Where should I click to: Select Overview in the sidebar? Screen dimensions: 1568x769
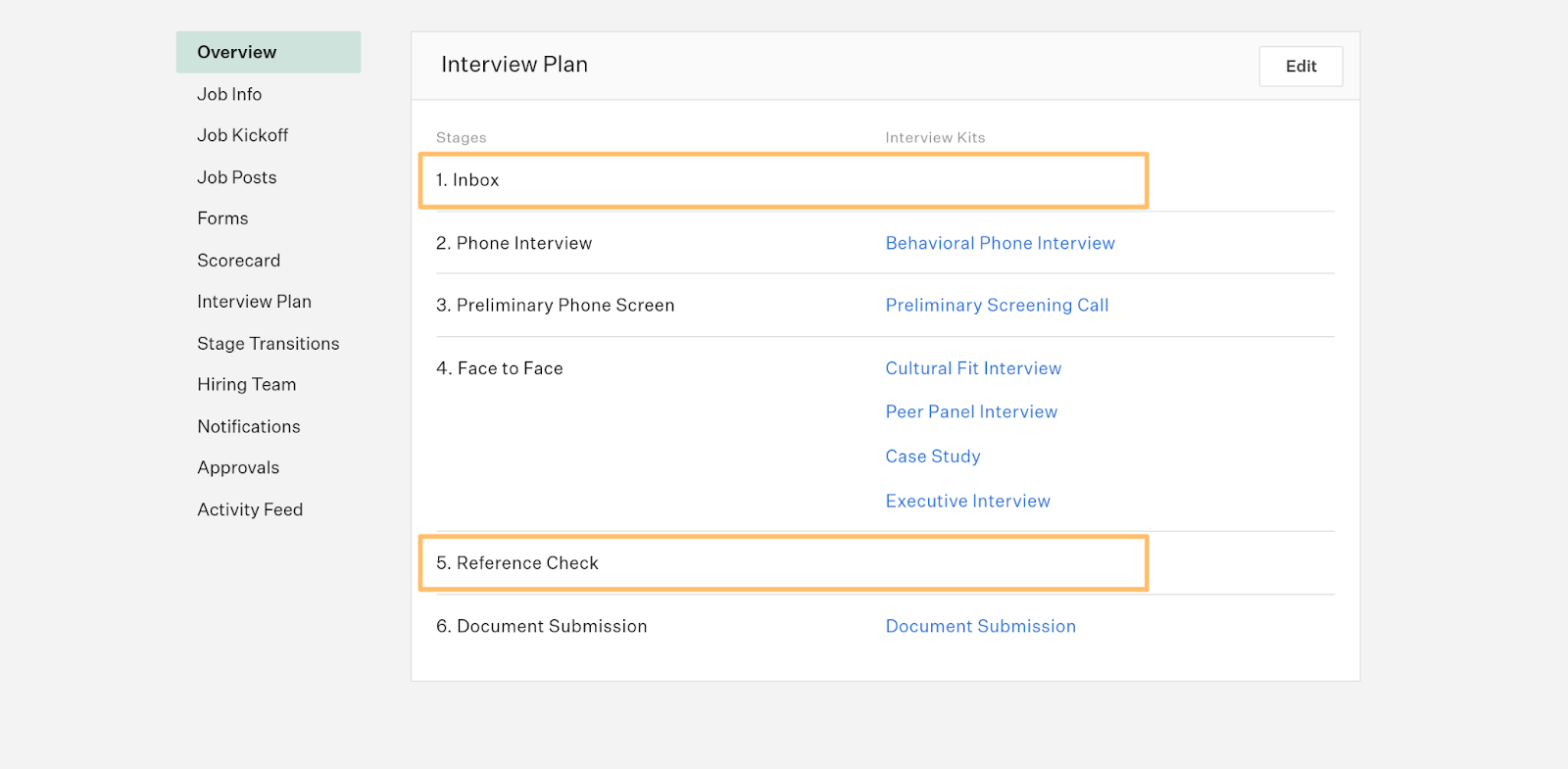coord(237,53)
